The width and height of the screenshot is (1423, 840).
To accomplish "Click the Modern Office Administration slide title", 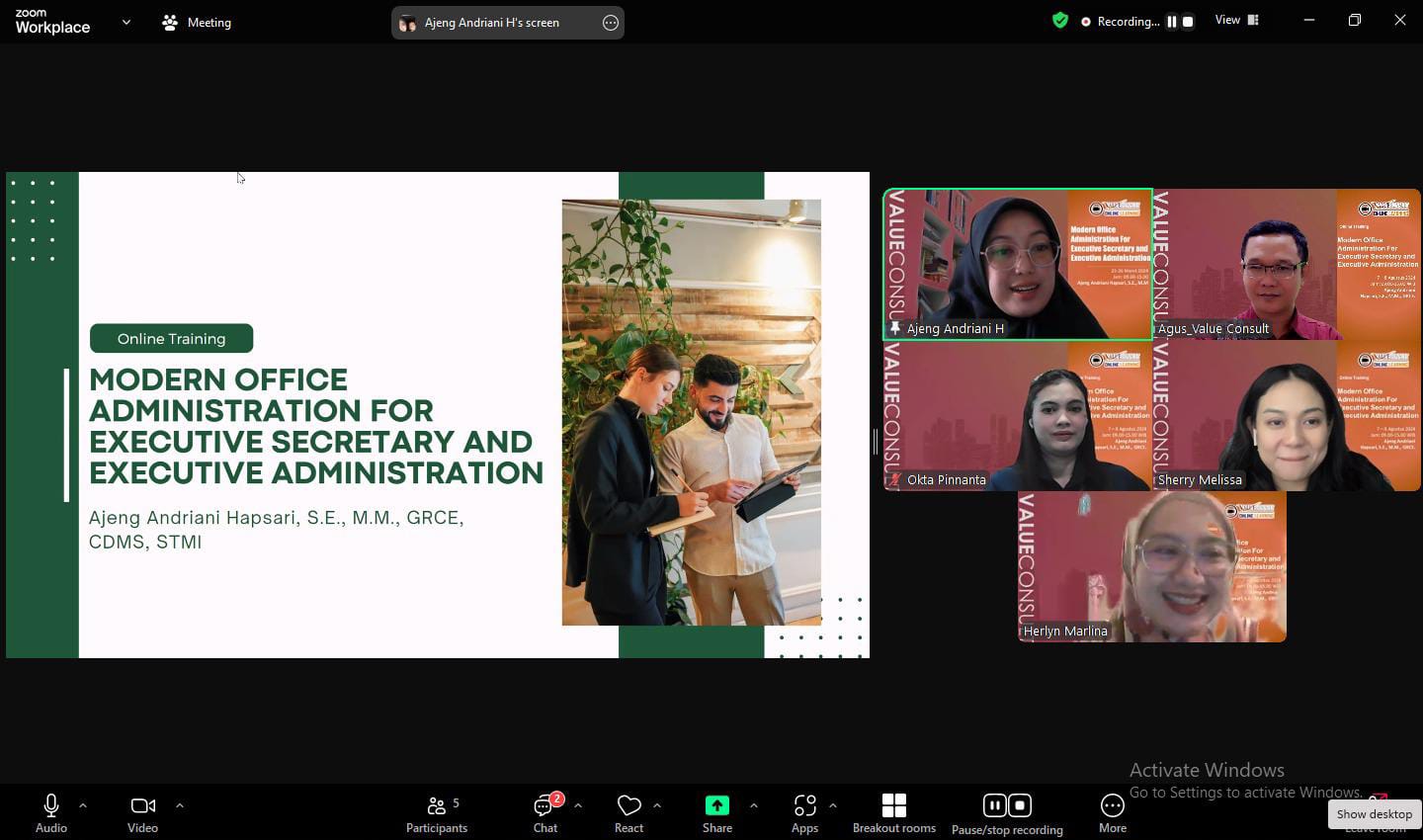I will tap(316, 426).
